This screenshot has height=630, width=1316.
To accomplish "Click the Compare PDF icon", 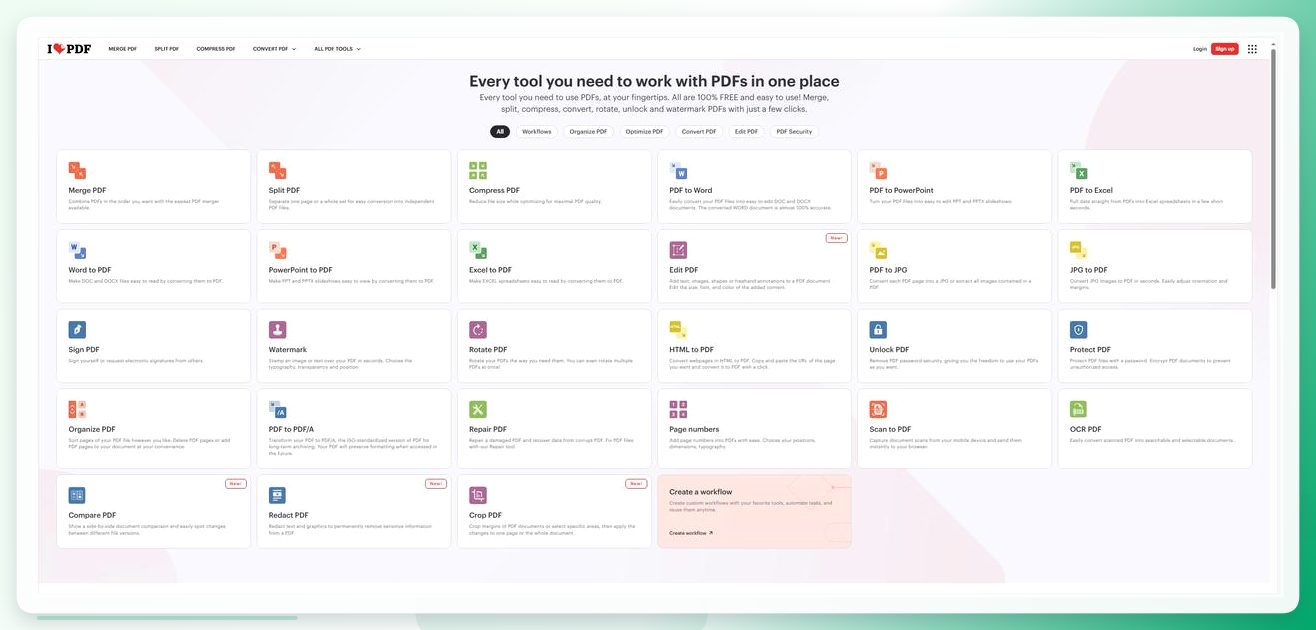I will click(x=77, y=495).
